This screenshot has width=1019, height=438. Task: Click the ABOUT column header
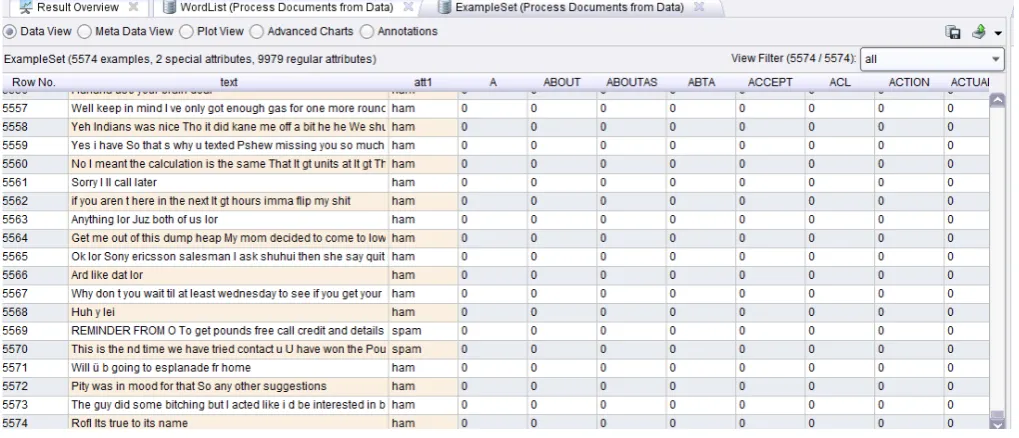[x=562, y=83]
